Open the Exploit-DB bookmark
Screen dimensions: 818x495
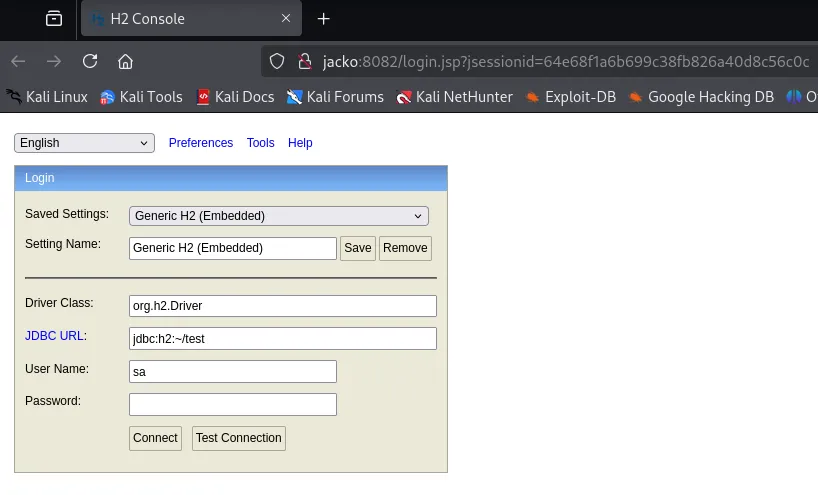click(x=571, y=97)
